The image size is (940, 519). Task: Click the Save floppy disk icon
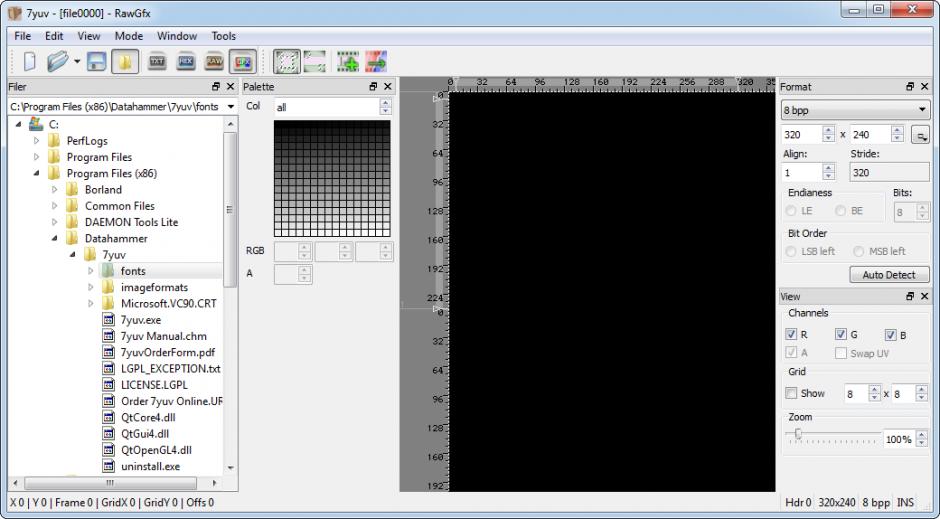96,62
